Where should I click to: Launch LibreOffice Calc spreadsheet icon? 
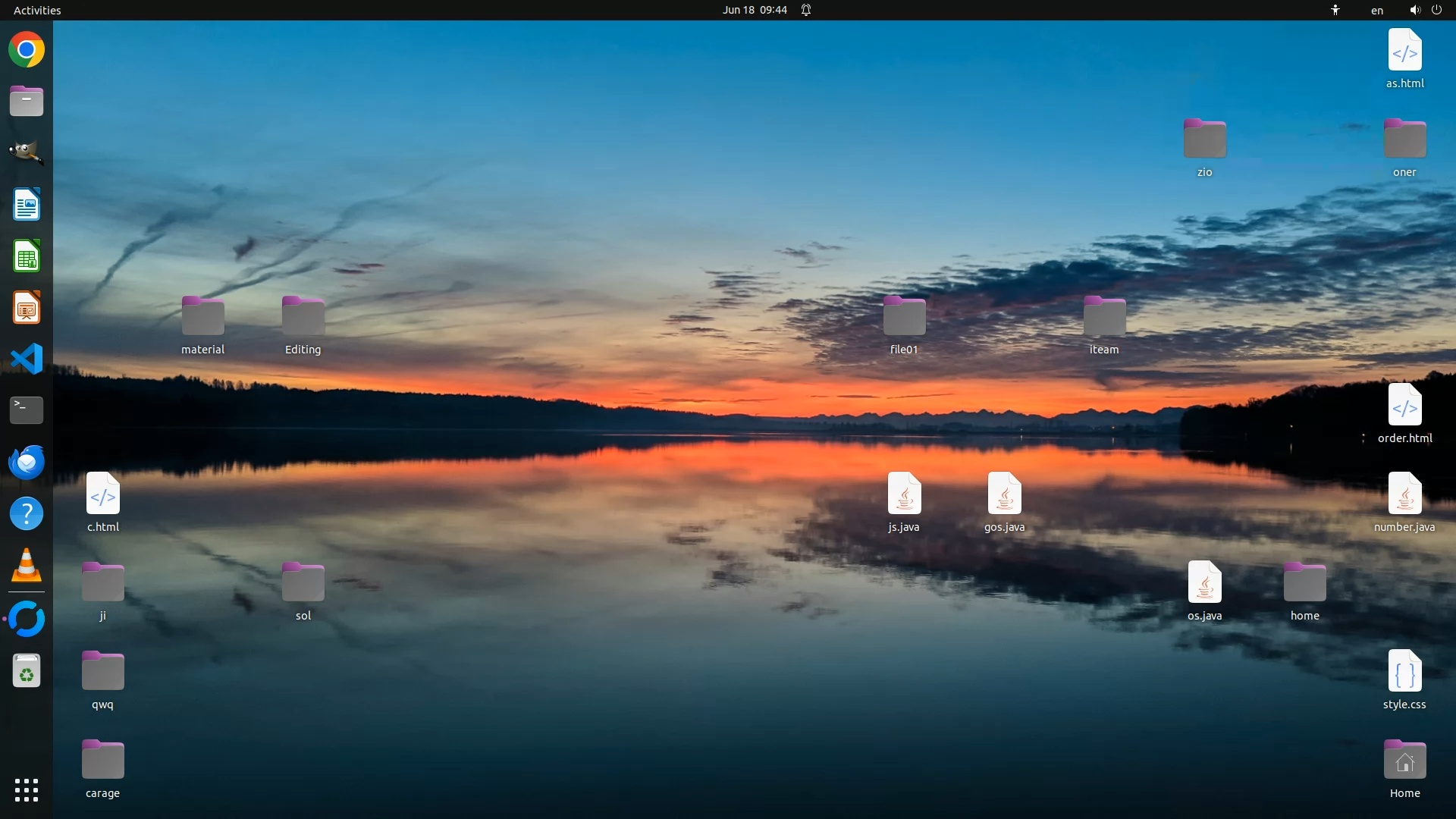(x=27, y=256)
